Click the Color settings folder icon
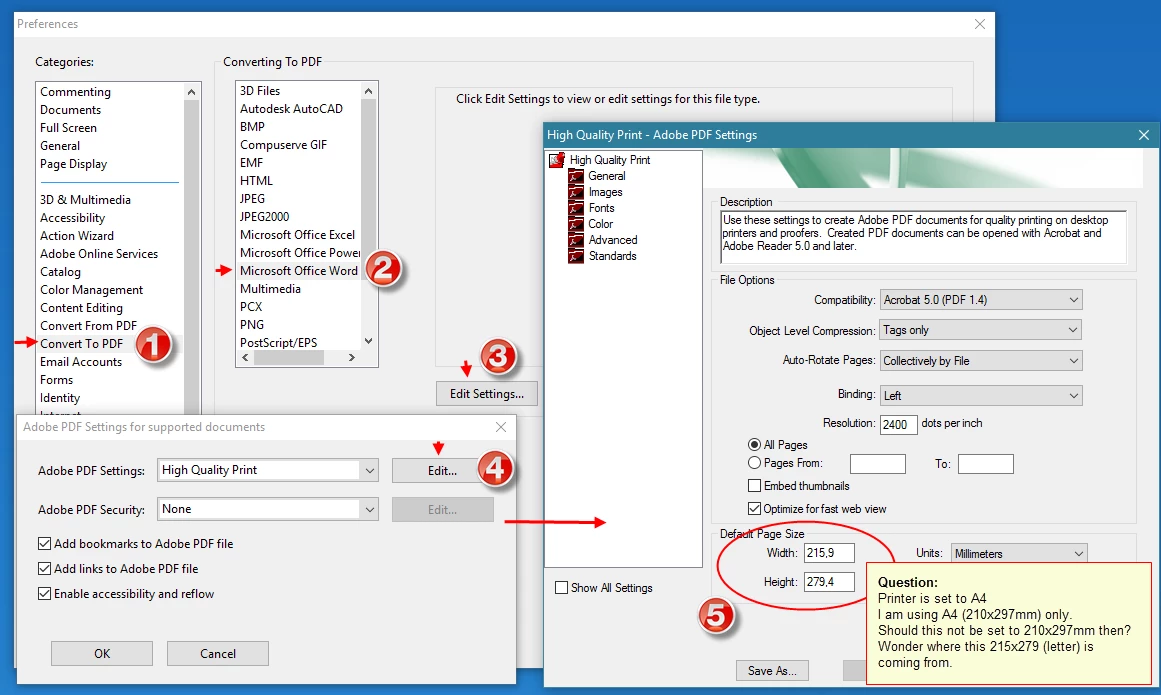This screenshot has height=695, width=1161. click(576, 224)
